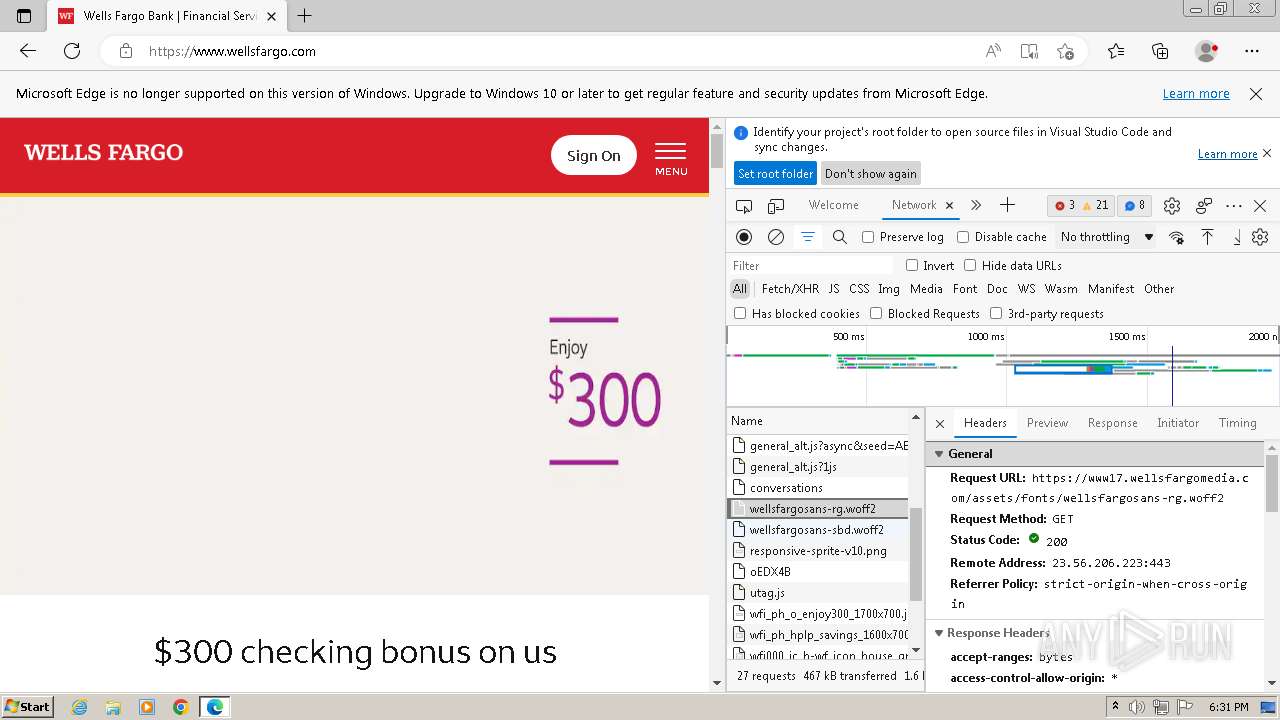Close the request details pane
The width and height of the screenshot is (1280, 720).
940,424
